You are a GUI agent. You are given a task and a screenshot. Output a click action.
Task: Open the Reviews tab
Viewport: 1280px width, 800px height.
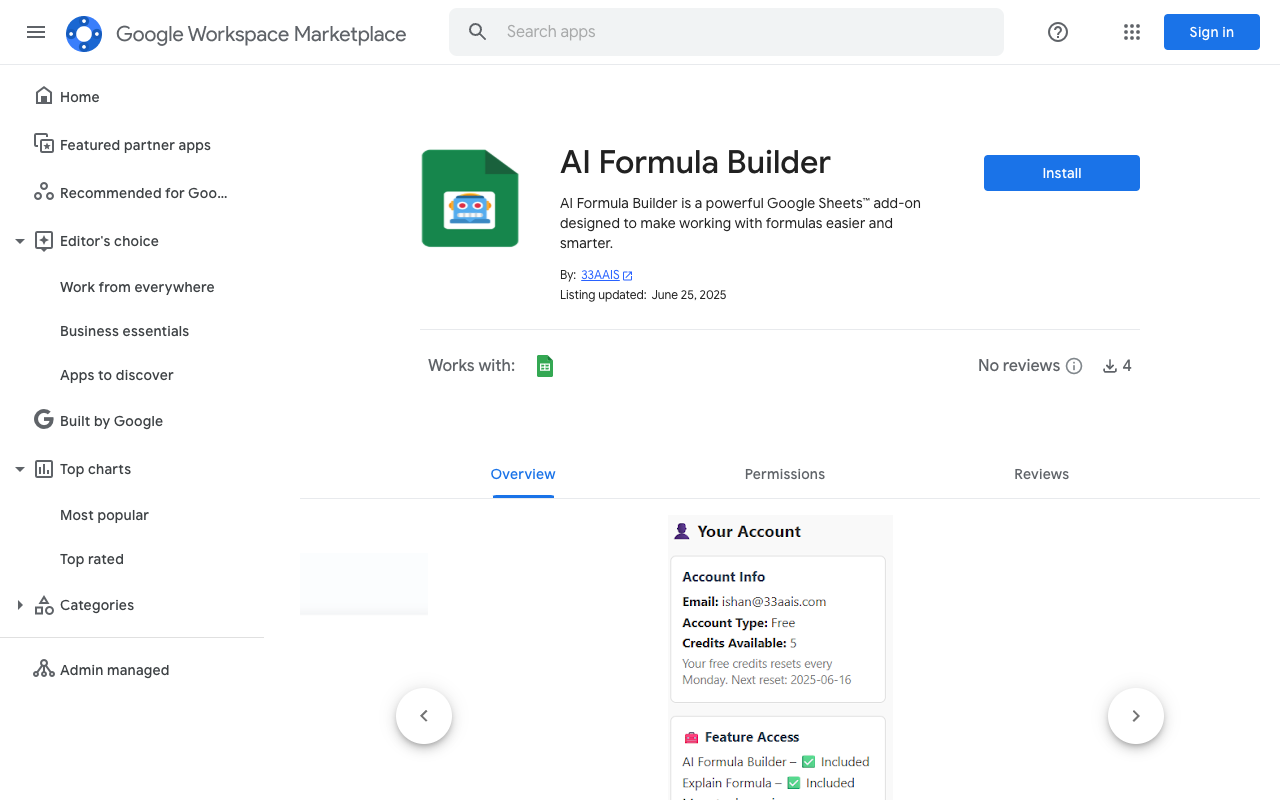(1041, 473)
